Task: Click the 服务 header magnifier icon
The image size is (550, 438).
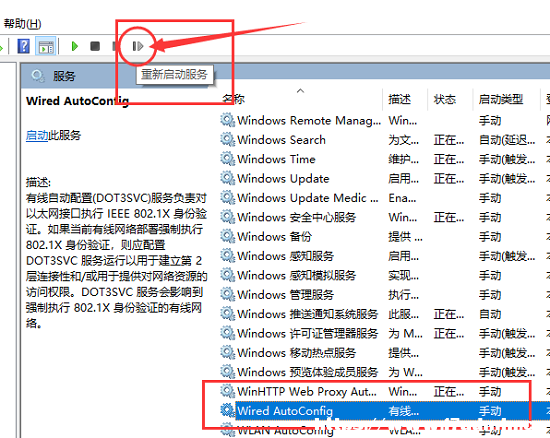Action: pyautogui.click(x=37, y=76)
